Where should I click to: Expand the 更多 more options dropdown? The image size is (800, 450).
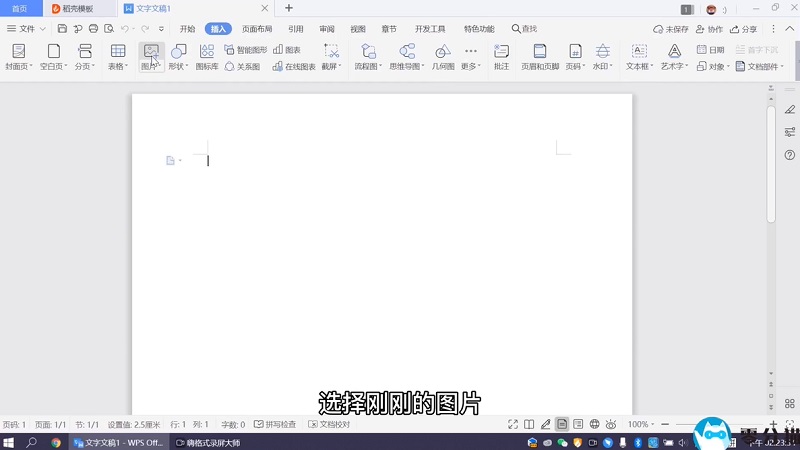click(471, 66)
